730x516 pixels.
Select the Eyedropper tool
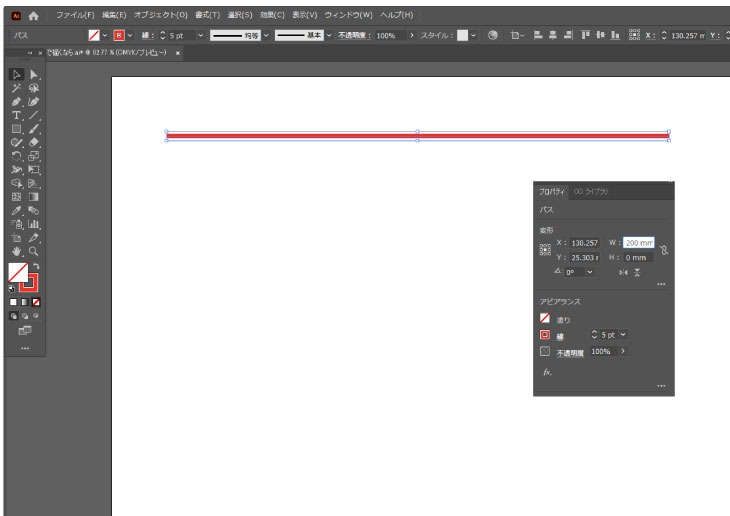click(17, 211)
